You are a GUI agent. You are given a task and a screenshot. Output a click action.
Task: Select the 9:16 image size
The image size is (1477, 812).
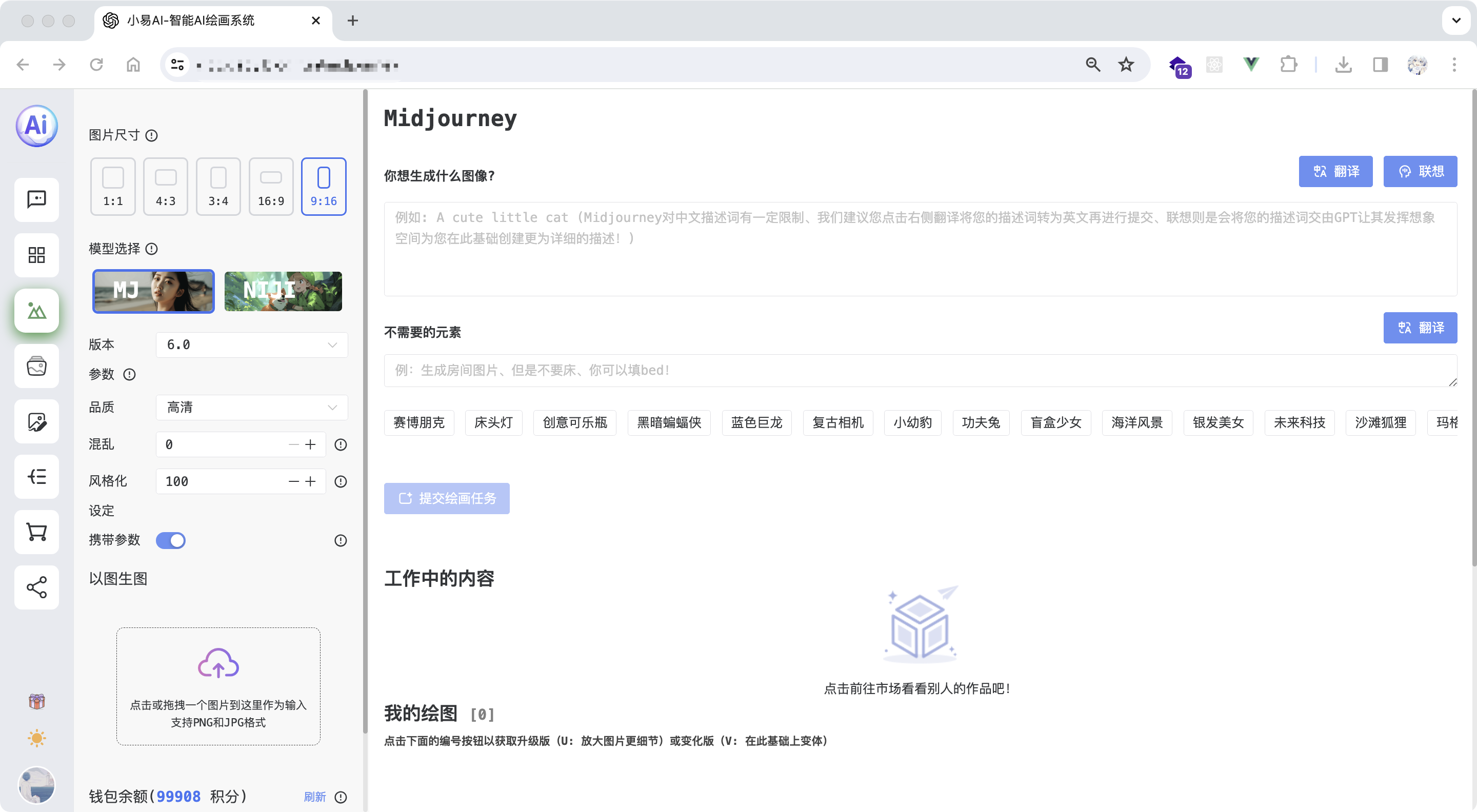(x=324, y=187)
